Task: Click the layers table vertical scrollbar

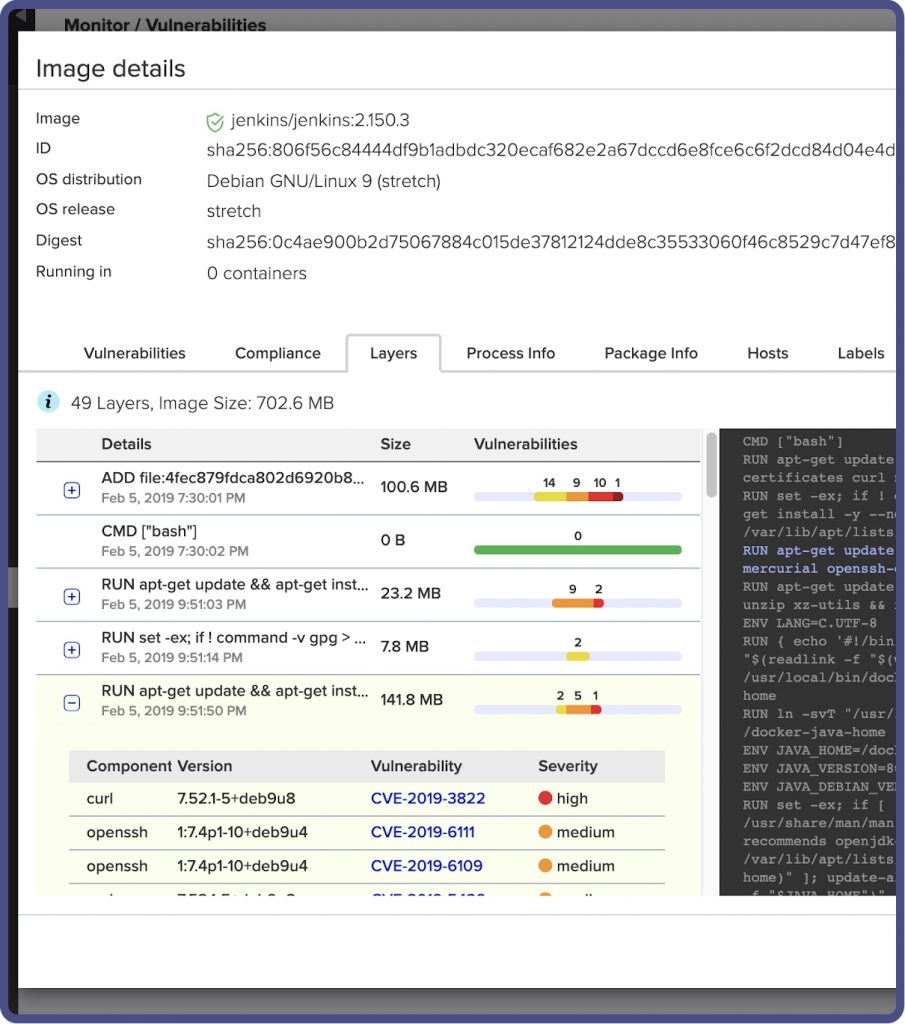Action: (x=711, y=465)
